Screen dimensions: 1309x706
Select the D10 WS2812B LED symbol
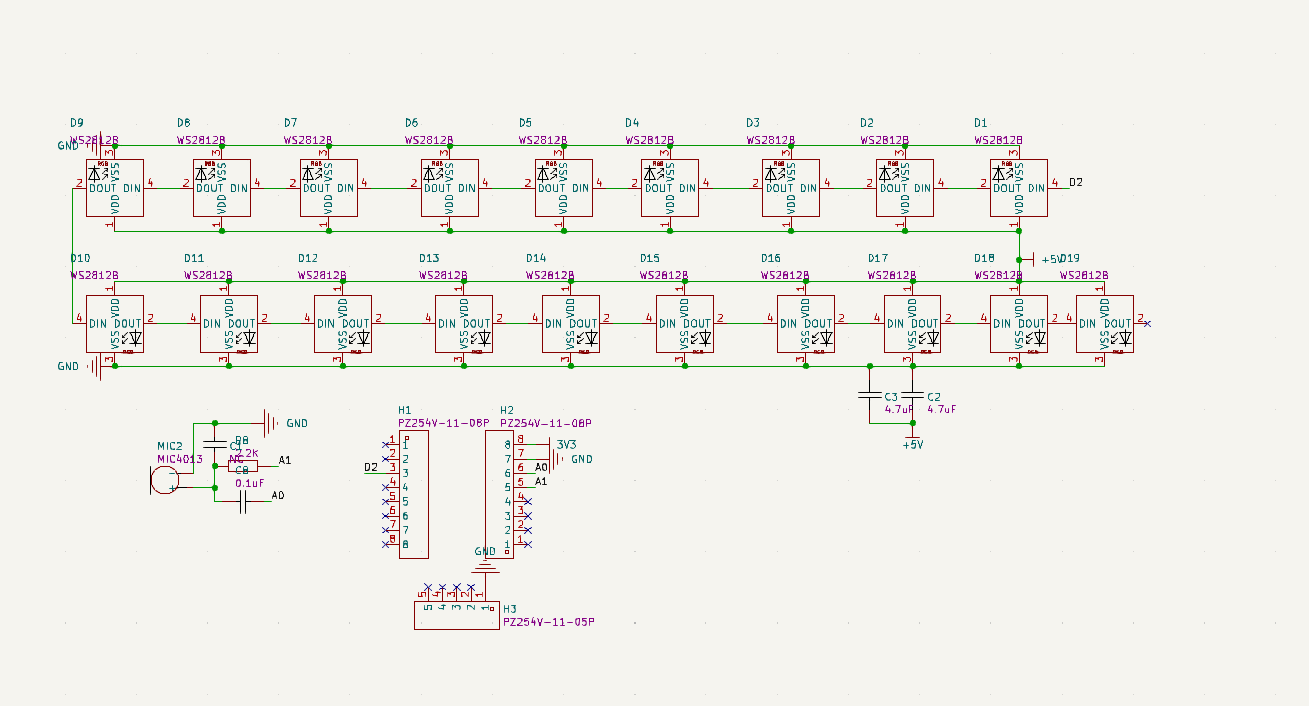(114, 323)
